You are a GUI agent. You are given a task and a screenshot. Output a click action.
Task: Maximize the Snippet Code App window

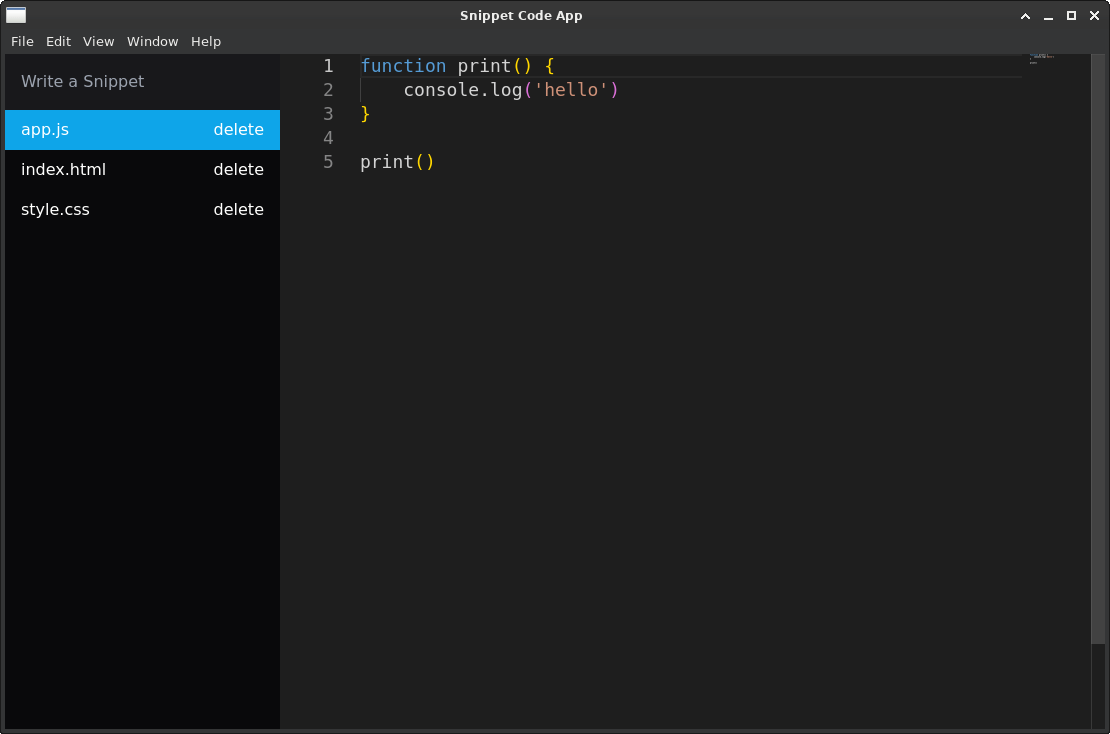coord(1071,15)
